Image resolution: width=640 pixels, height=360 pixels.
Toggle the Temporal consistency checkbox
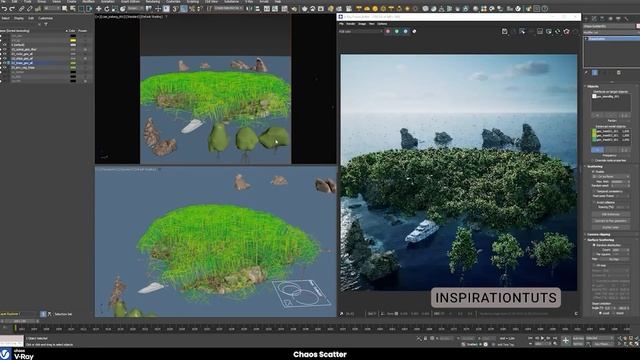tap(594, 191)
